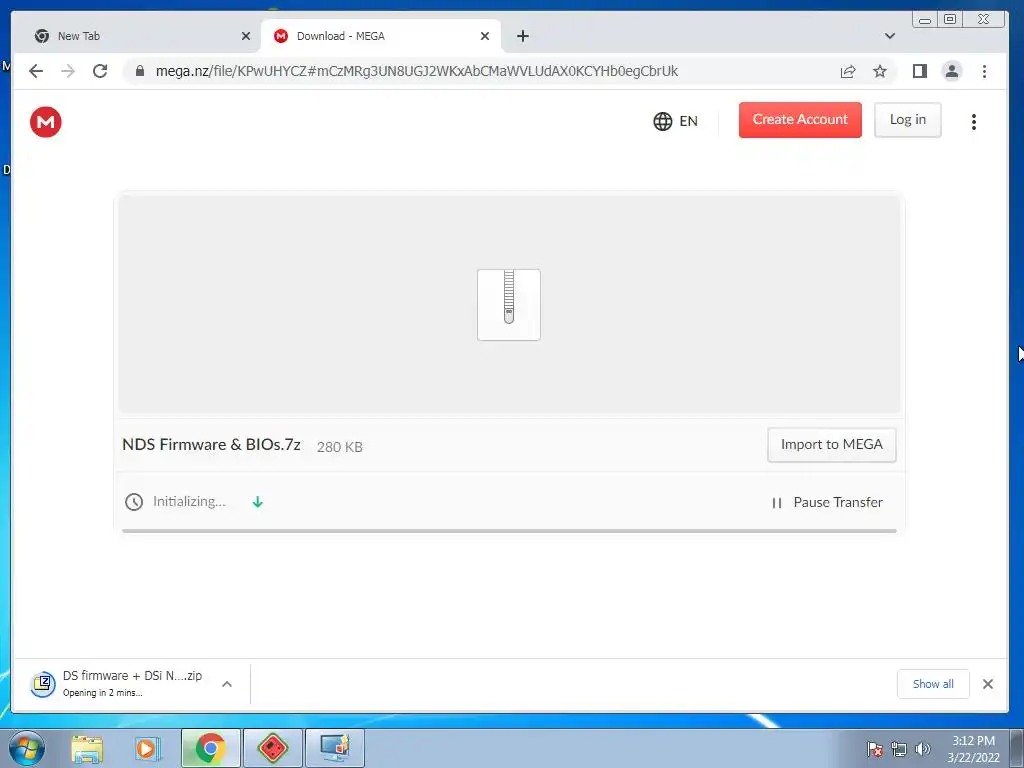
Task: Click the address bar URL
Action: 417,71
